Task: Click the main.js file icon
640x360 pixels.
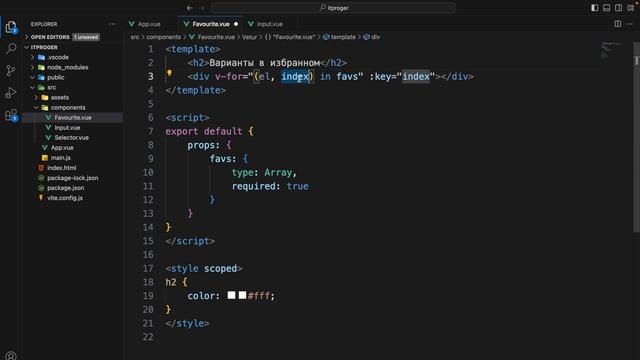Action: [44, 158]
